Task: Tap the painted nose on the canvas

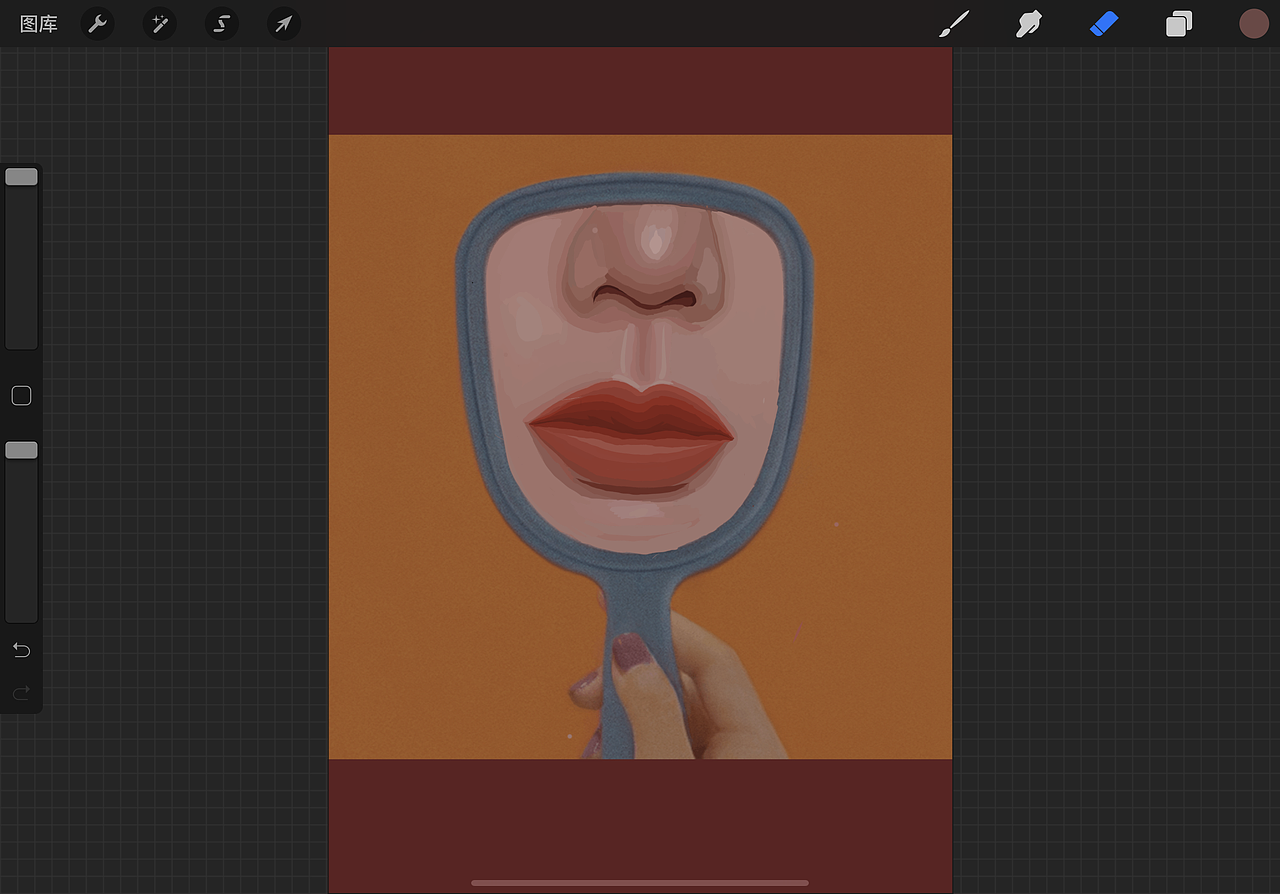Action: tap(643, 263)
